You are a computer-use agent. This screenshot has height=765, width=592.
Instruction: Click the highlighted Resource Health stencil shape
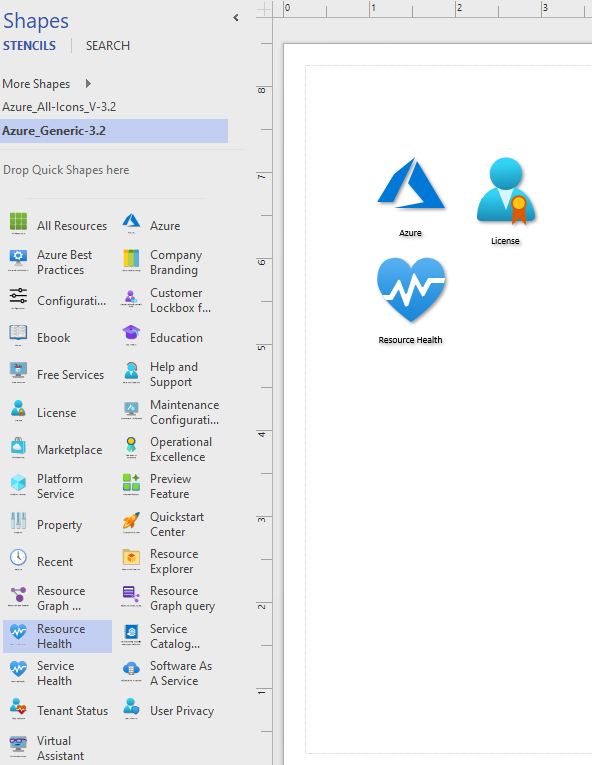click(58, 636)
